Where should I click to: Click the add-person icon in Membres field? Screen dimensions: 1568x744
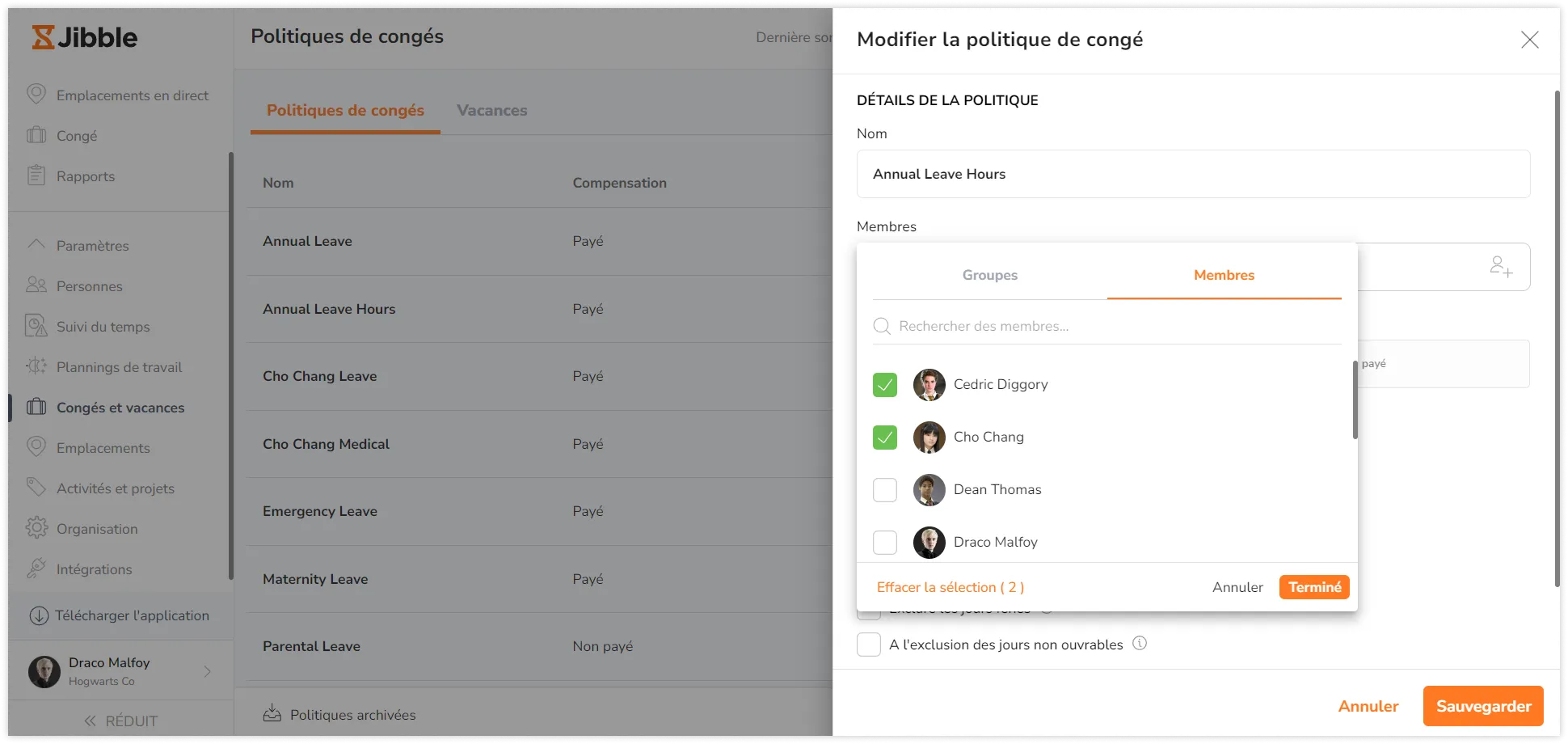[1501, 266]
